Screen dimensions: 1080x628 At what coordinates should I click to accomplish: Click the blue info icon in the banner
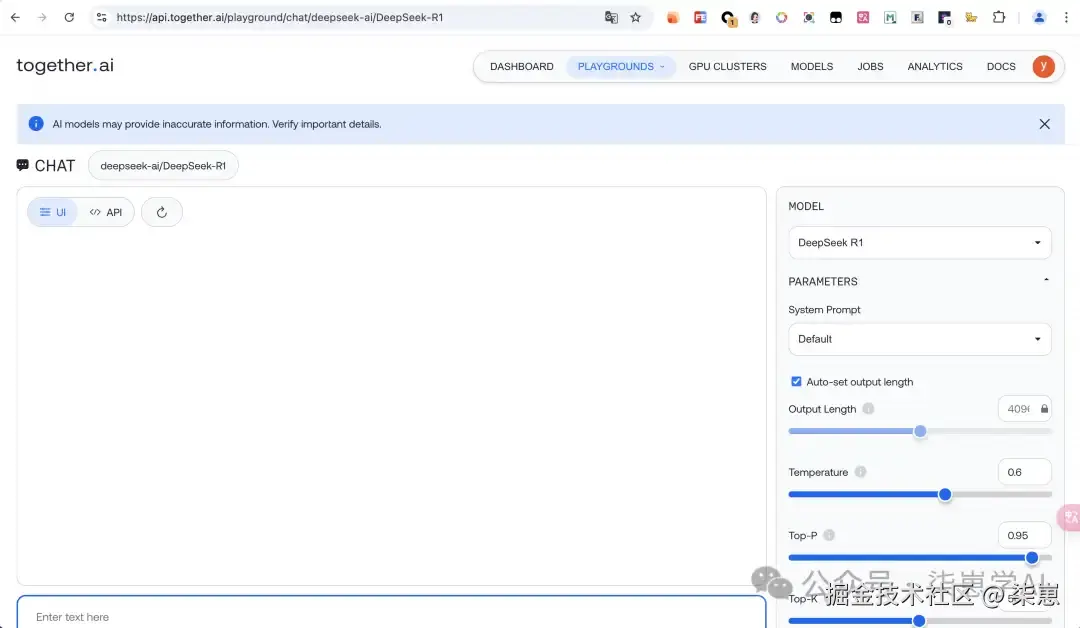(x=36, y=124)
